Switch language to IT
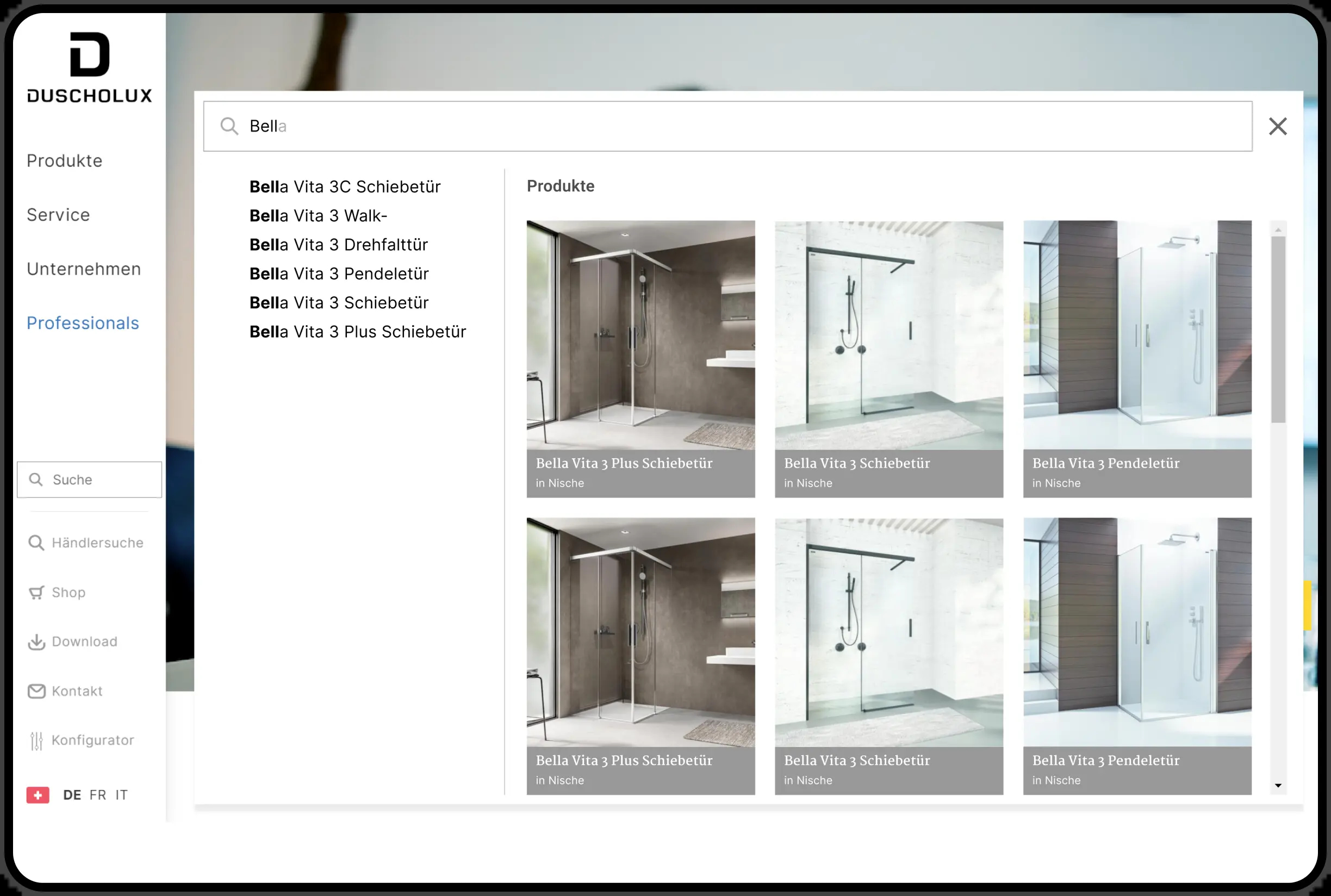Screen dimensions: 1331x896 (121, 795)
